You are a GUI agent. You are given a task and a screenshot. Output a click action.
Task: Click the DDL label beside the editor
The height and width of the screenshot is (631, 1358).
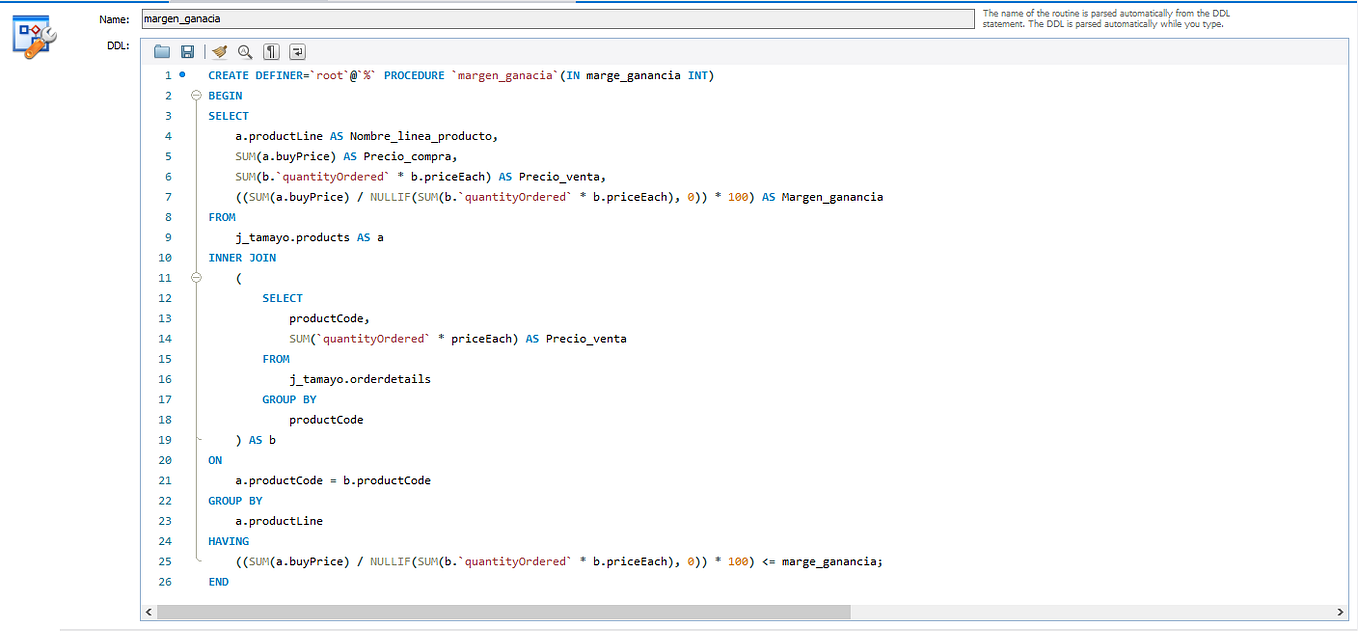click(117, 45)
